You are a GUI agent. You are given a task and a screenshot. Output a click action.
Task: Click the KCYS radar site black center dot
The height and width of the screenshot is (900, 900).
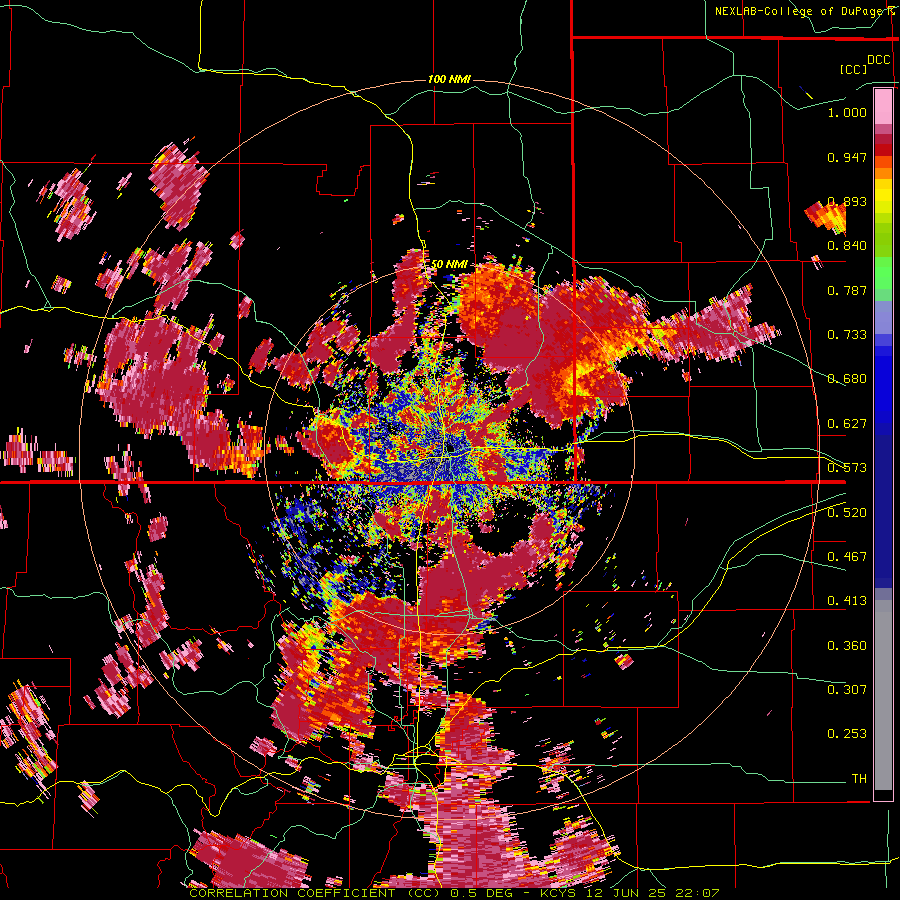click(449, 447)
